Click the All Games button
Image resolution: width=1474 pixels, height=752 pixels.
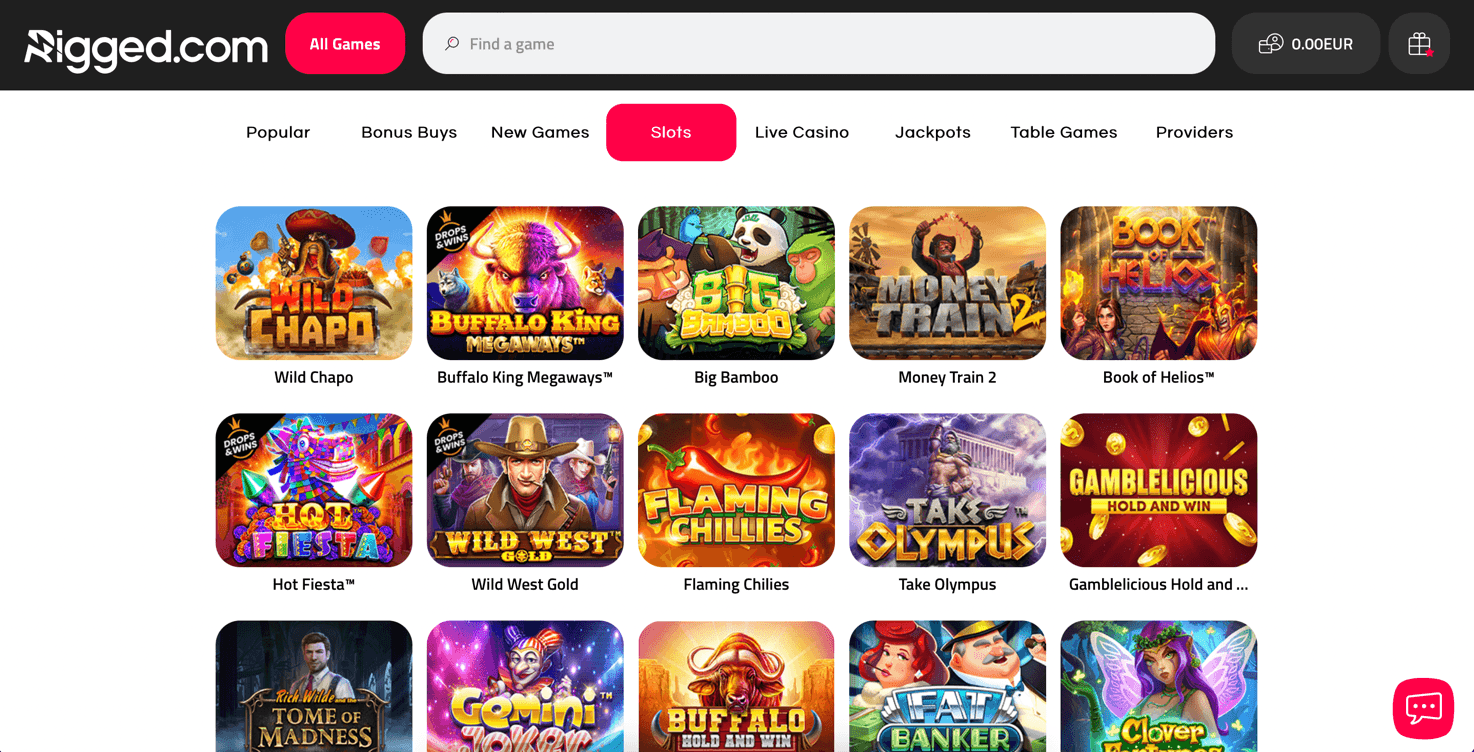[345, 43]
